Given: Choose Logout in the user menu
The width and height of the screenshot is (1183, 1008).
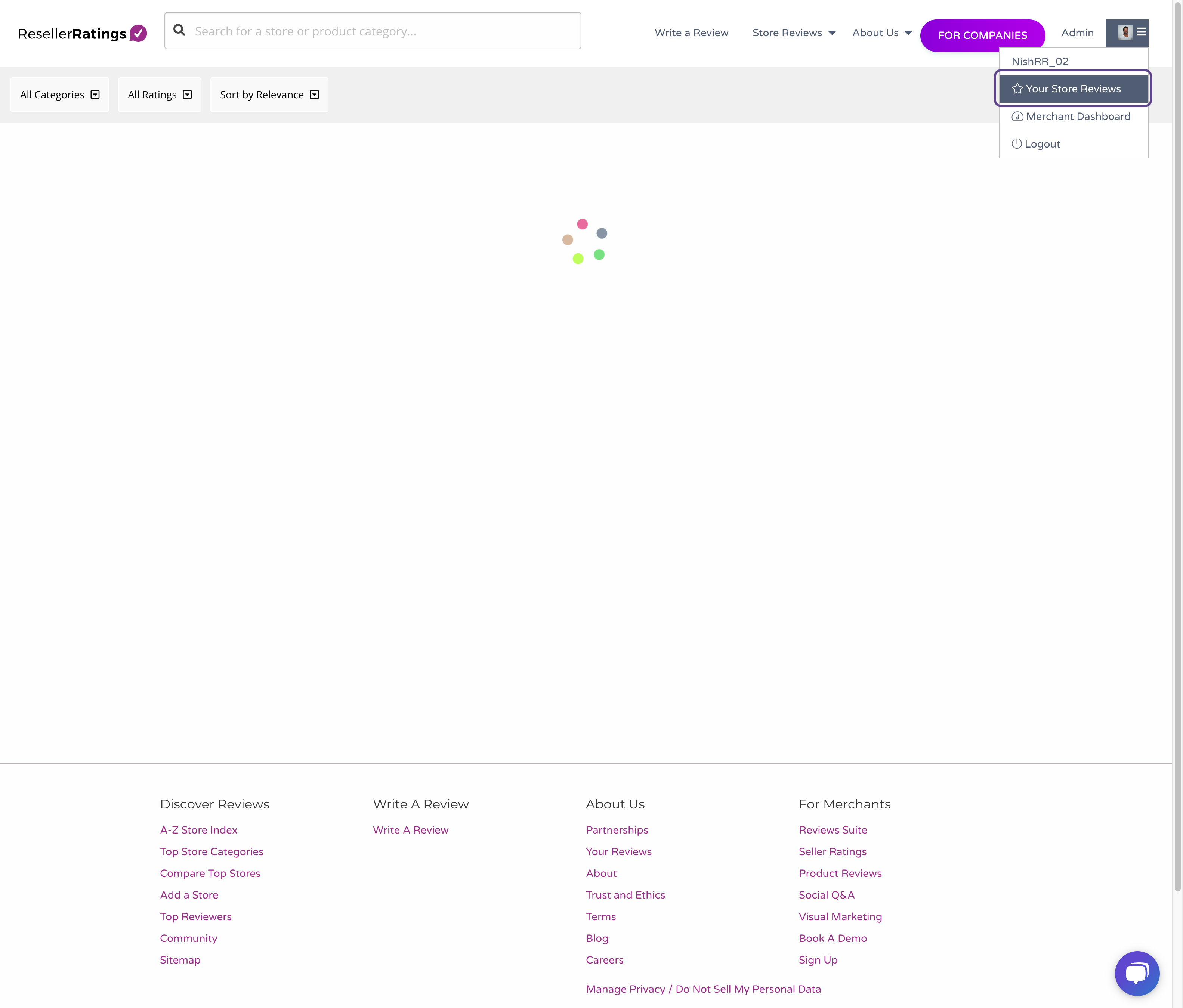Looking at the screenshot, I should coord(1073,144).
